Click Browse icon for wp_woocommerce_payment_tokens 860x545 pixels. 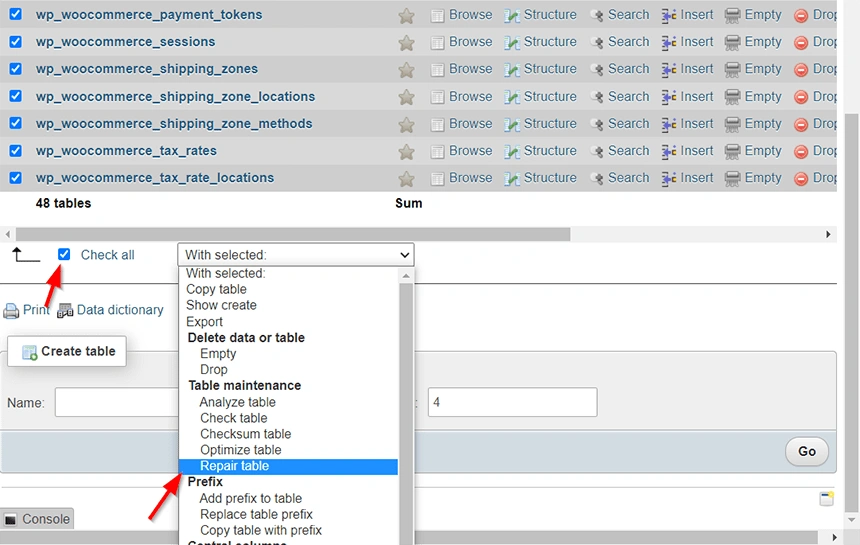click(x=437, y=16)
